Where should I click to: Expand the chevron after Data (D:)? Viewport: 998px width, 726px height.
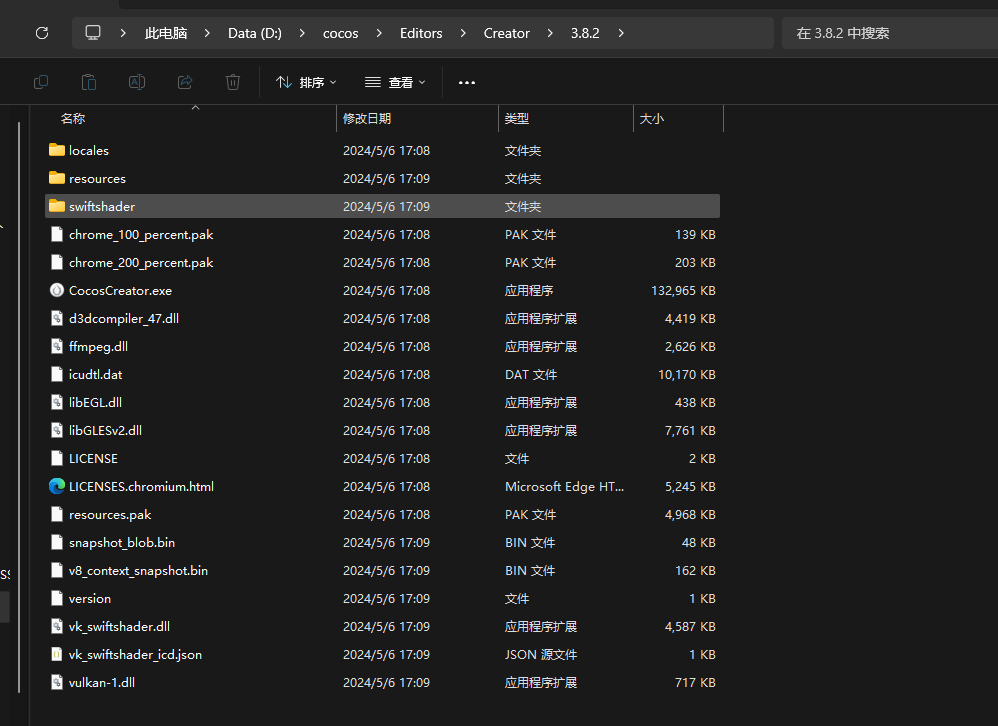(x=302, y=33)
